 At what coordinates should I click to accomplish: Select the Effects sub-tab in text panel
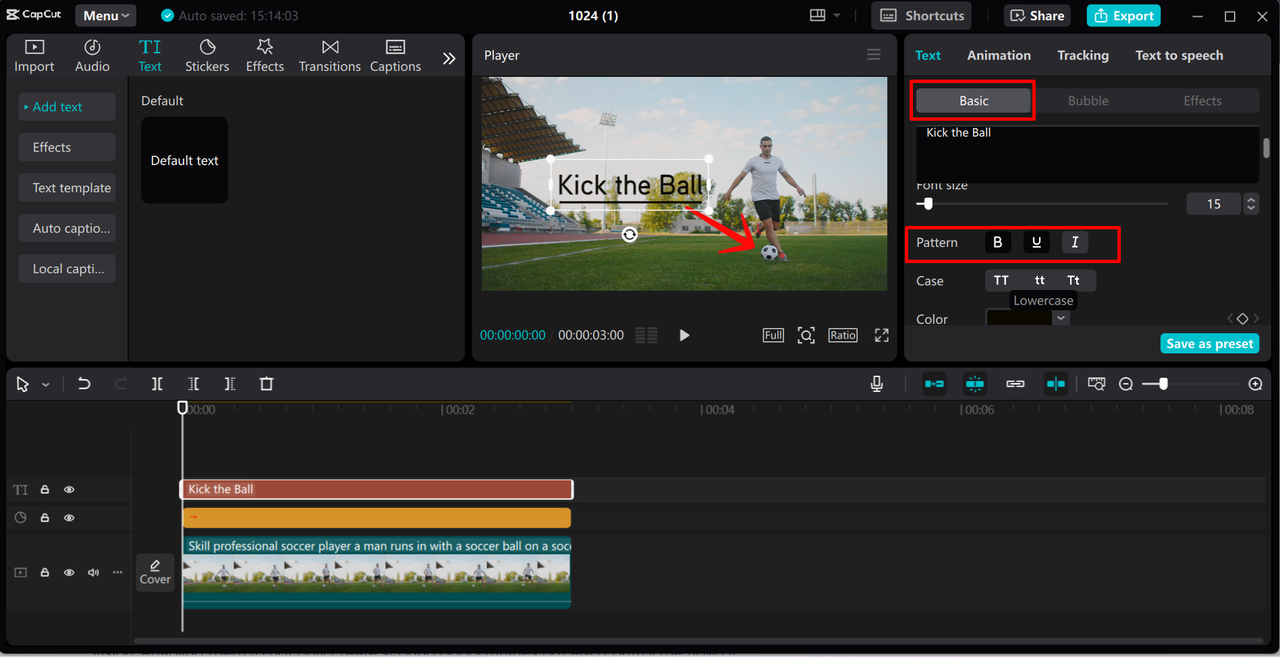pos(1202,101)
